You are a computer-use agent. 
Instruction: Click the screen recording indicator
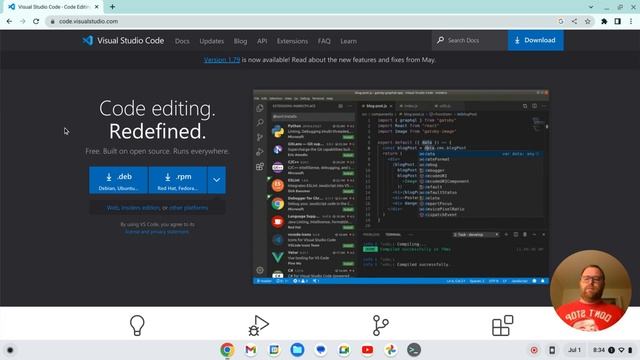[x=534, y=350]
